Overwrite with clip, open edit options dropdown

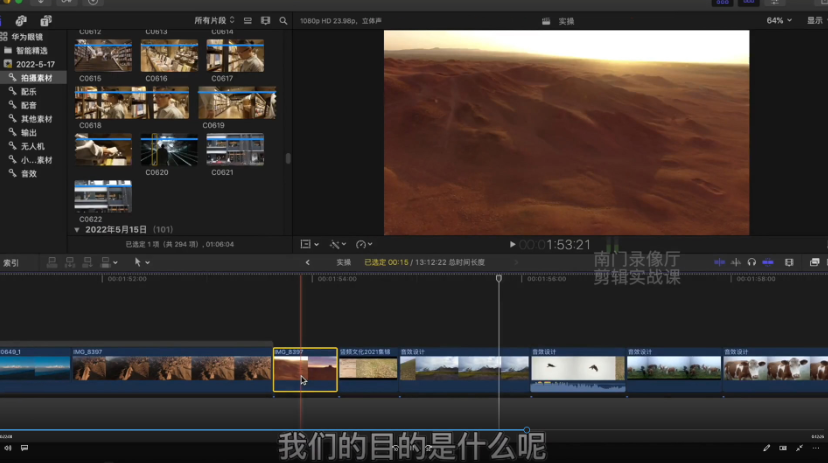pos(109,262)
